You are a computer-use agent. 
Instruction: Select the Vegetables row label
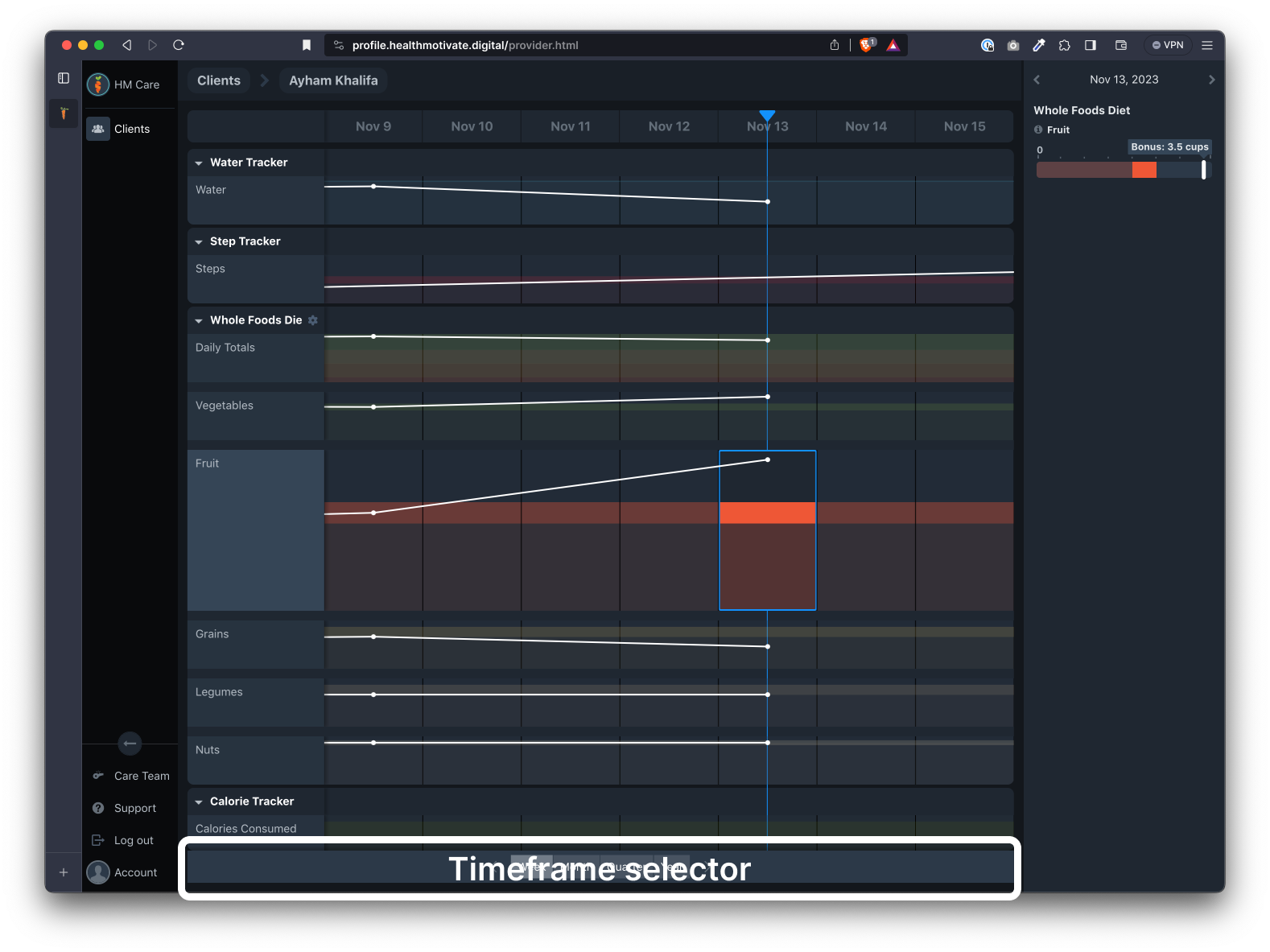click(x=225, y=406)
